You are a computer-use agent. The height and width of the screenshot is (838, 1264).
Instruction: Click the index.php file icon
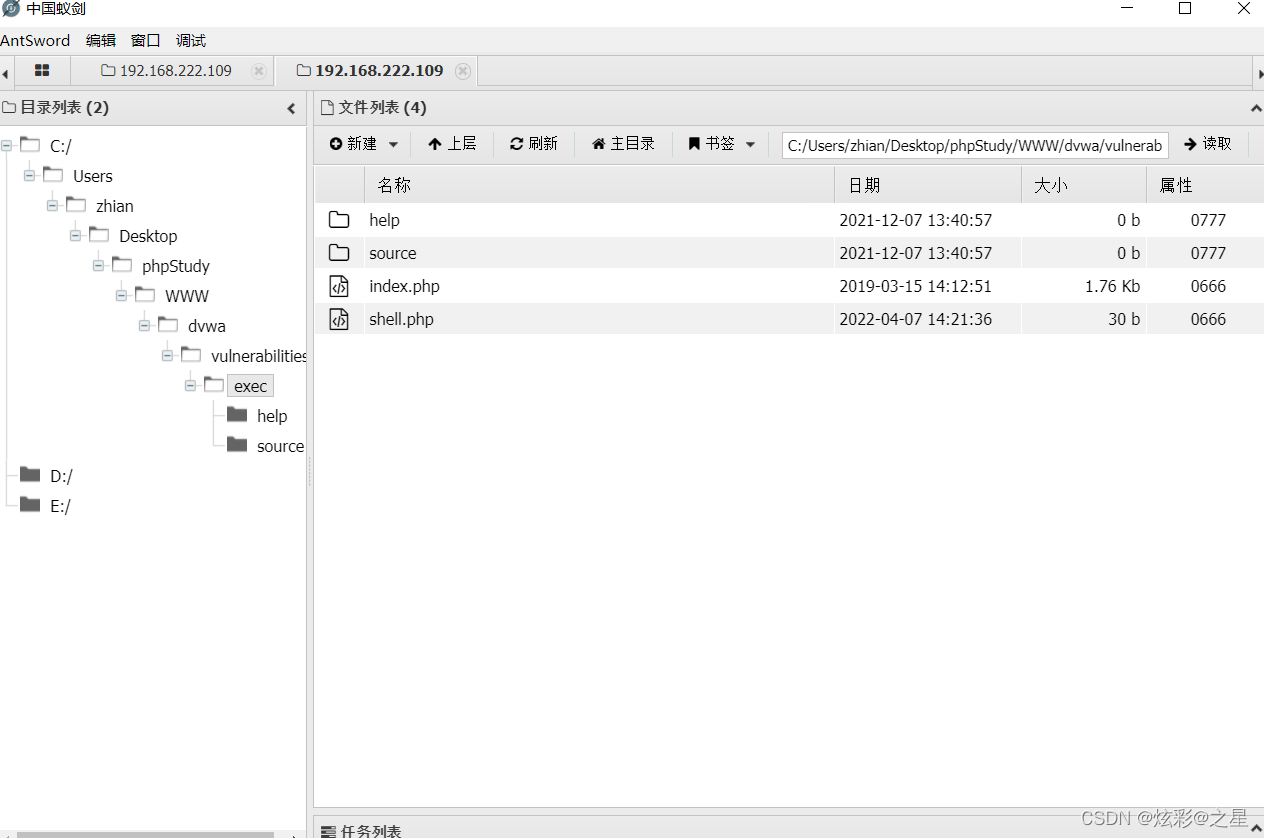point(339,286)
